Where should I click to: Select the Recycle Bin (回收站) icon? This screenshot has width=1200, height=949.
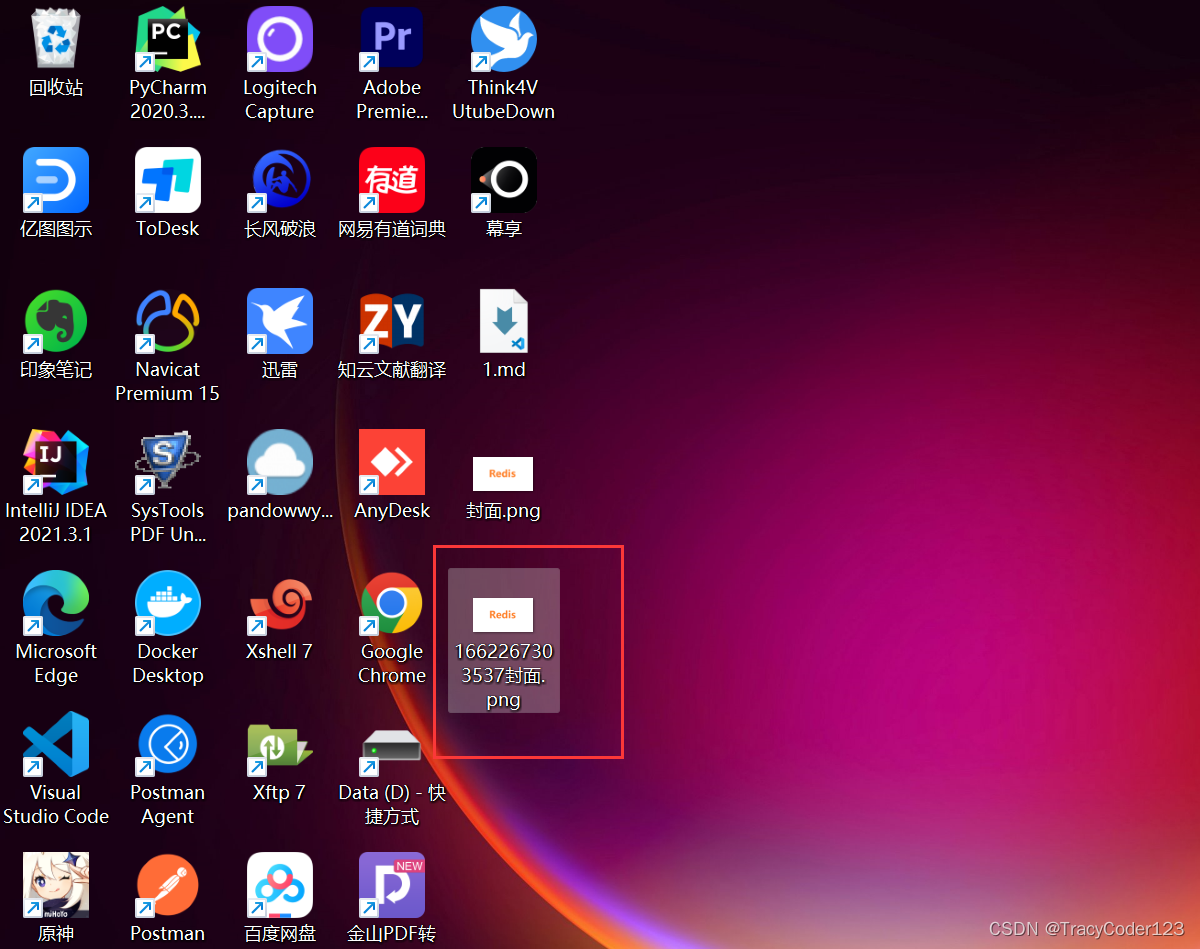pos(56,40)
